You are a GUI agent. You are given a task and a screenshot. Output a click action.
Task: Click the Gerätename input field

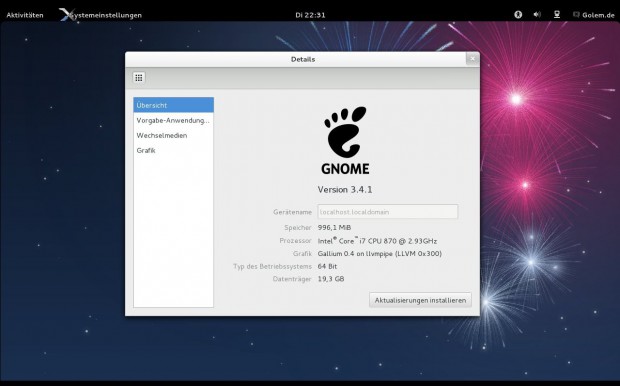click(x=388, y=212)
